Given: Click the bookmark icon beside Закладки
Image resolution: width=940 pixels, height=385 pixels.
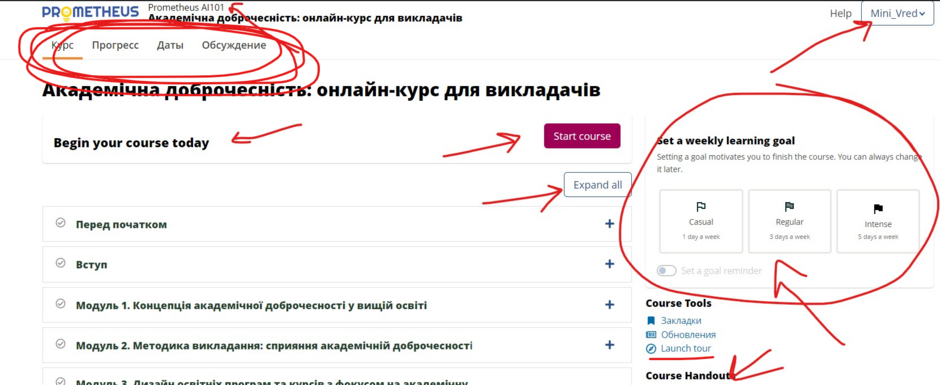Looking at the screenshot, I should point(652,321).
